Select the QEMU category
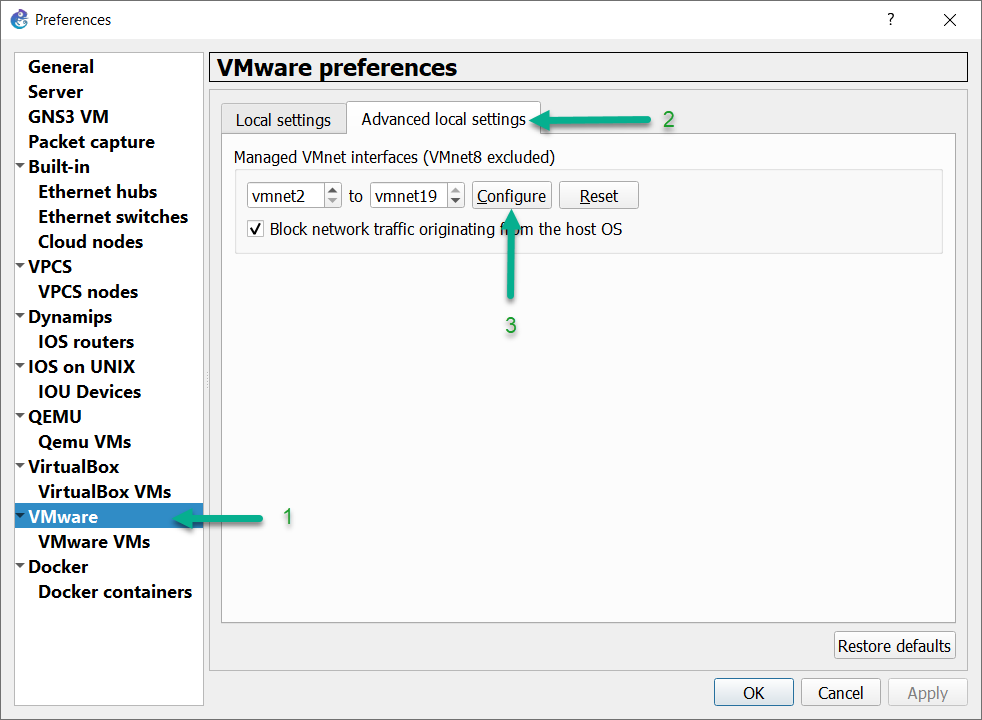The height and width of the screenshot is (720, 982). (x=55, y=417)
